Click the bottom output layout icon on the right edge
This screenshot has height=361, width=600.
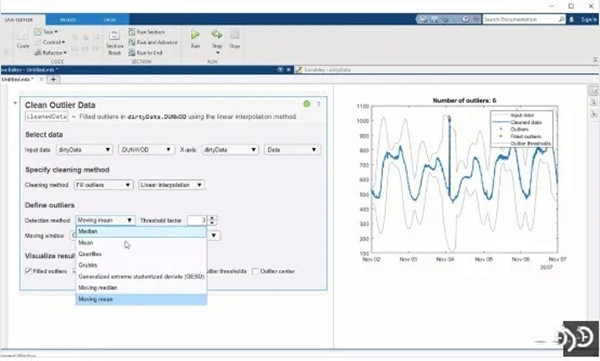pos(593,114)
